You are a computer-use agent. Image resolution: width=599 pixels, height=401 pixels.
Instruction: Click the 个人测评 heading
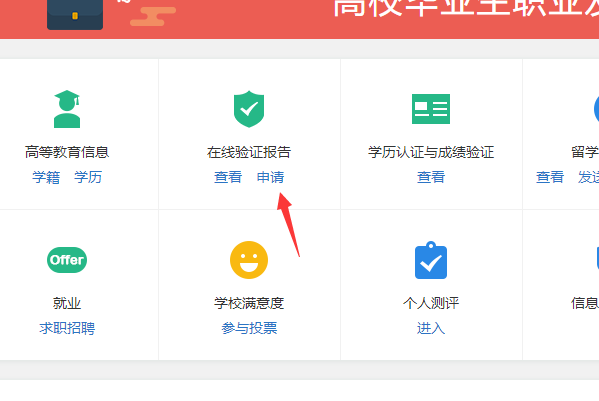431,303
